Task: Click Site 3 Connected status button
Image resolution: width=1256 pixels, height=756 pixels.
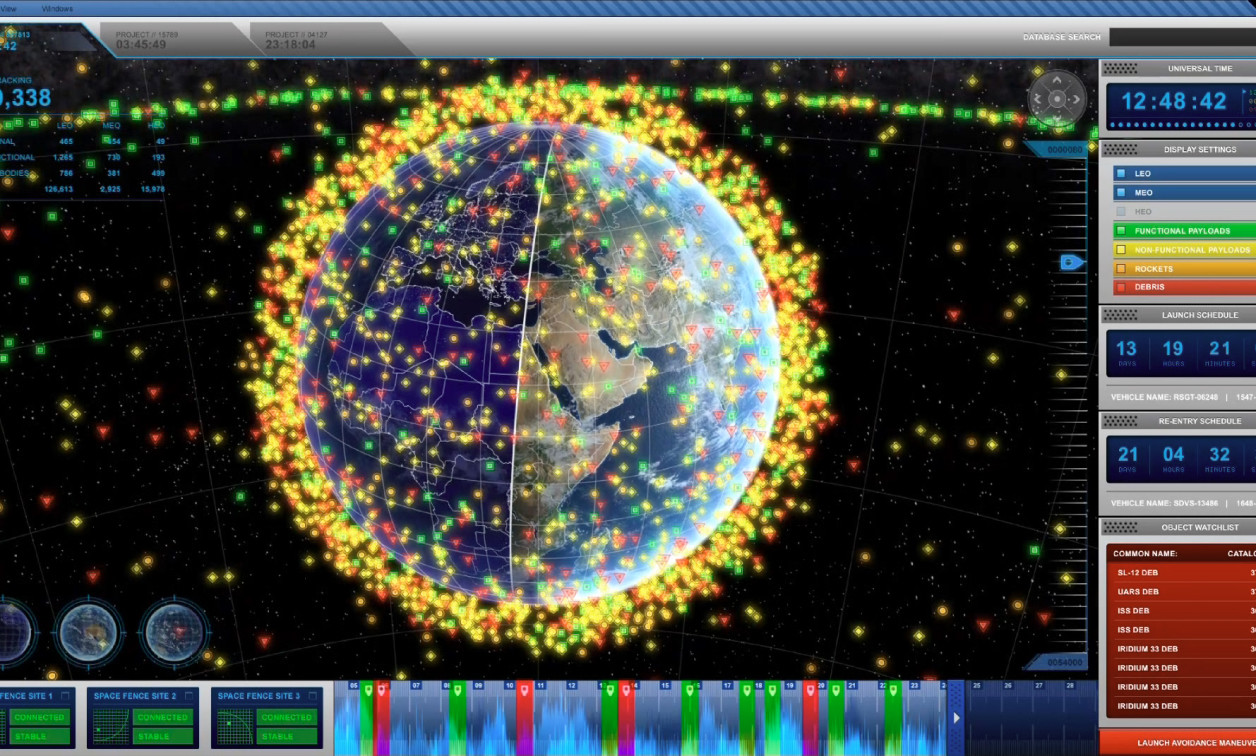Action: tap(287, 717)
